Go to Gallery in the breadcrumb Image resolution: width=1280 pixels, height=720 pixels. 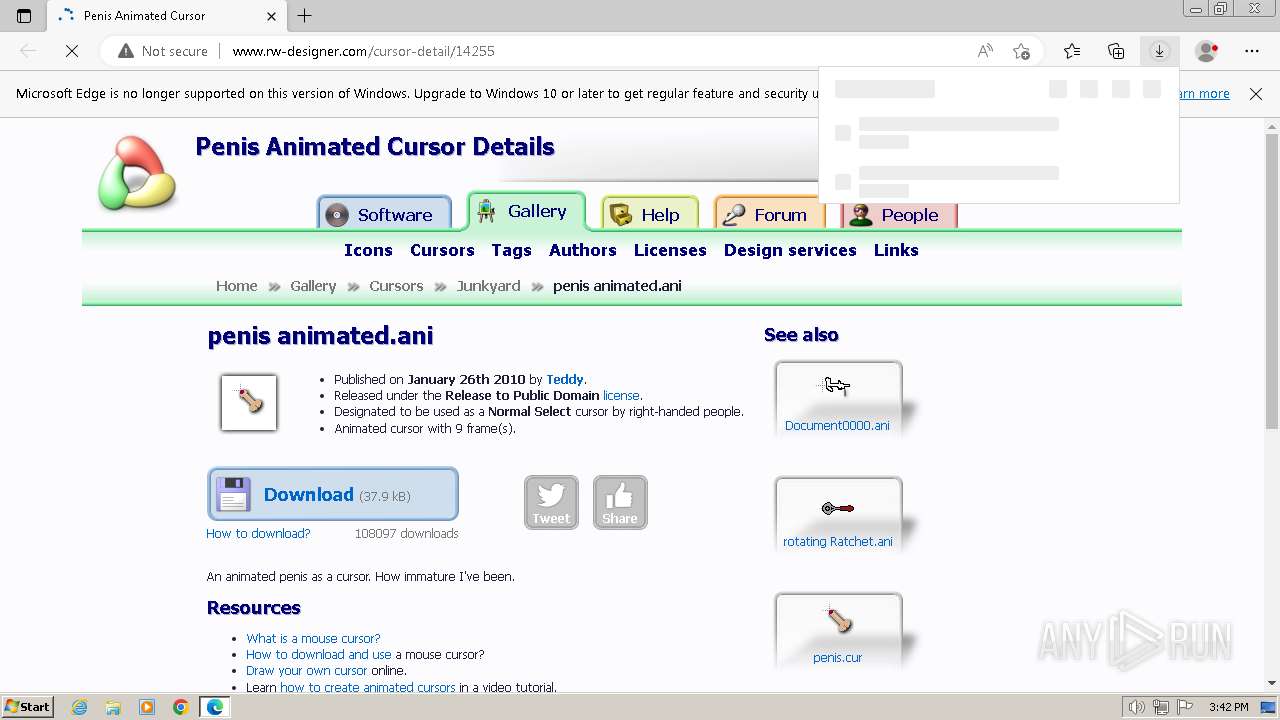(313, 286)
